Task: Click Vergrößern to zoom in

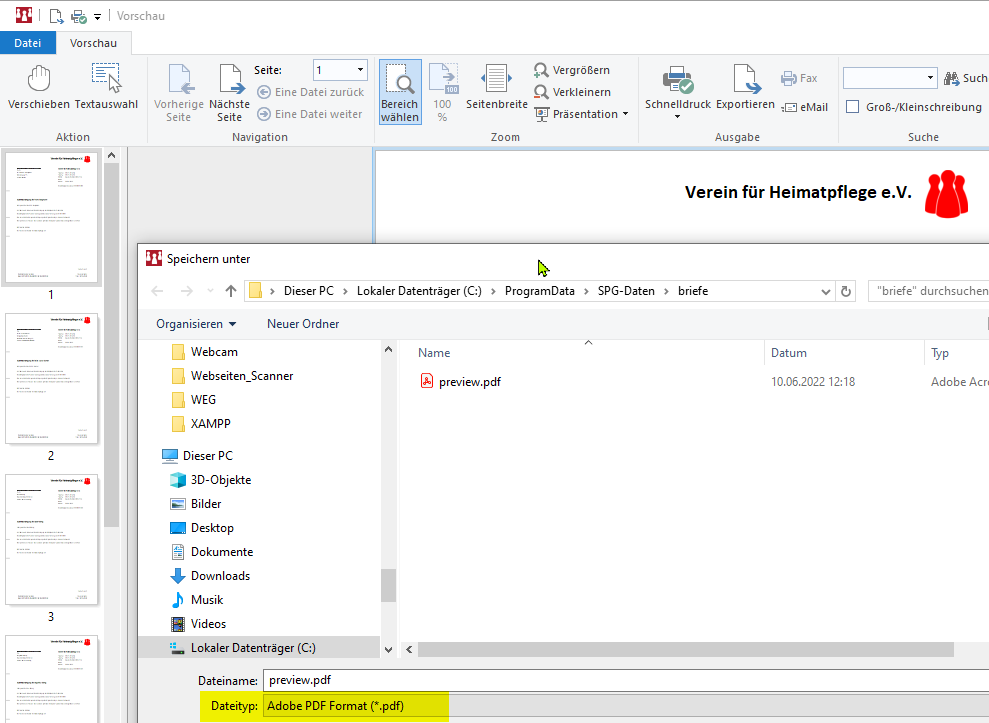Action: [x=572, y=70]
